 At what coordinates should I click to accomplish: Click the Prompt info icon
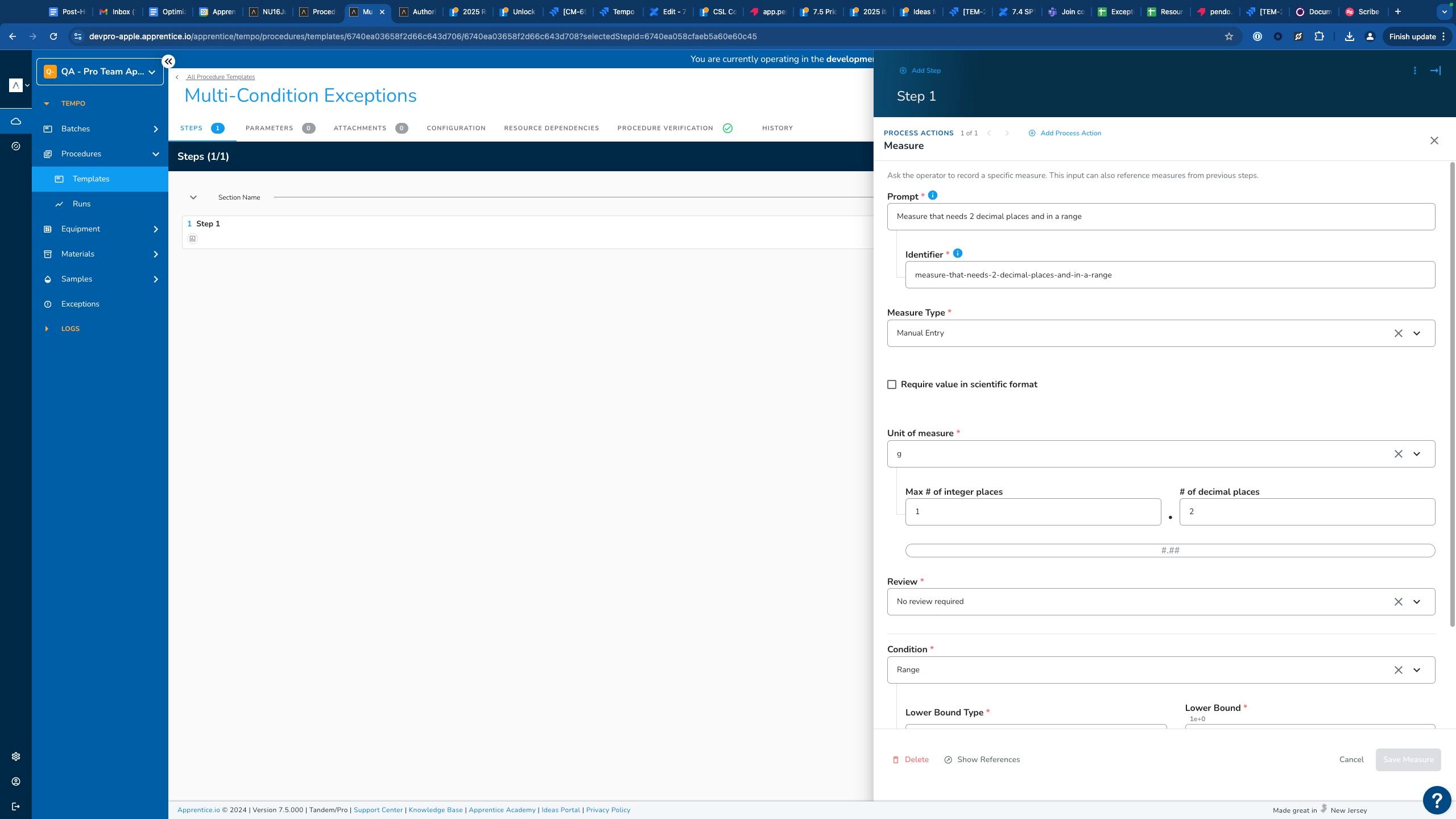click(933, 196)
